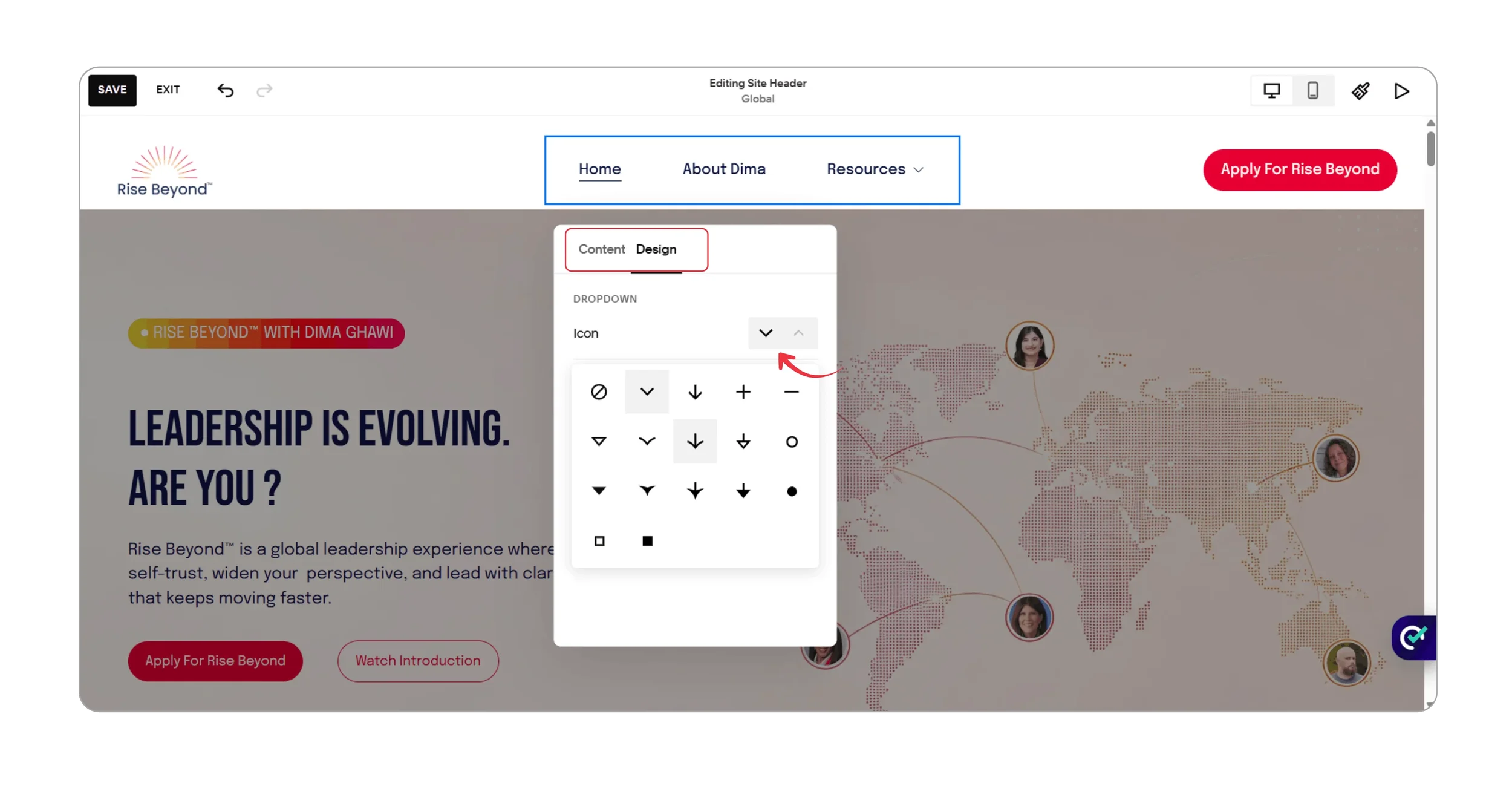Click the redo arrow icon
1512x786 pixels.
coord(264,90)
